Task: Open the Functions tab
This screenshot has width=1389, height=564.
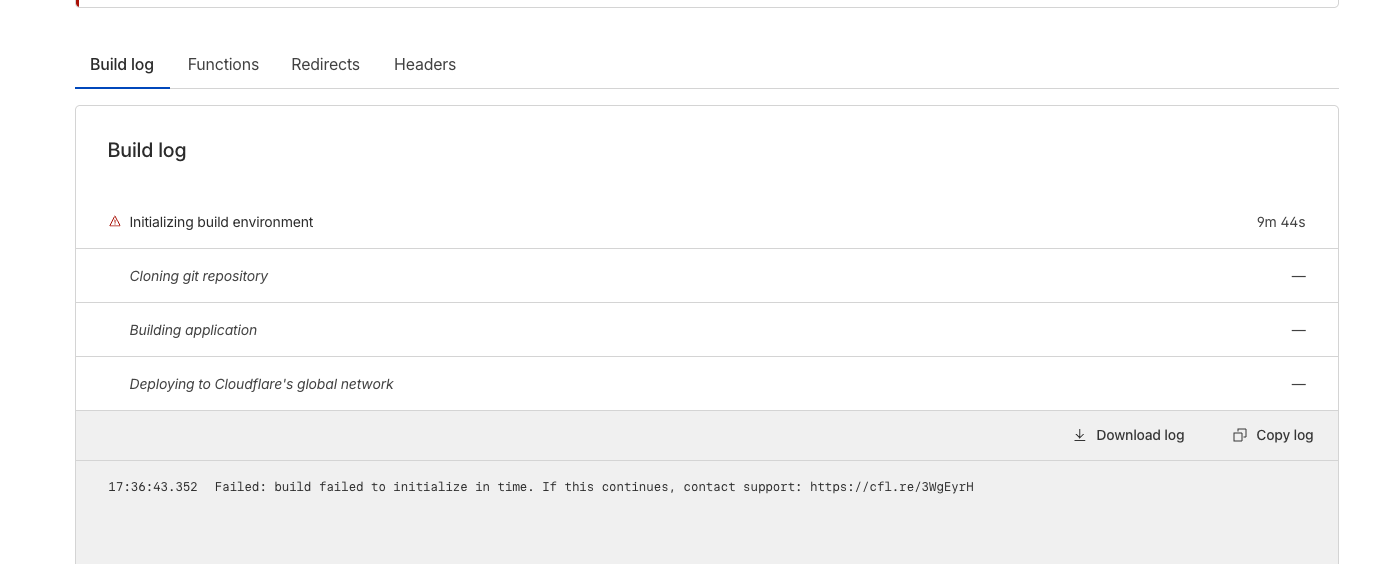Action: (223, 65)
